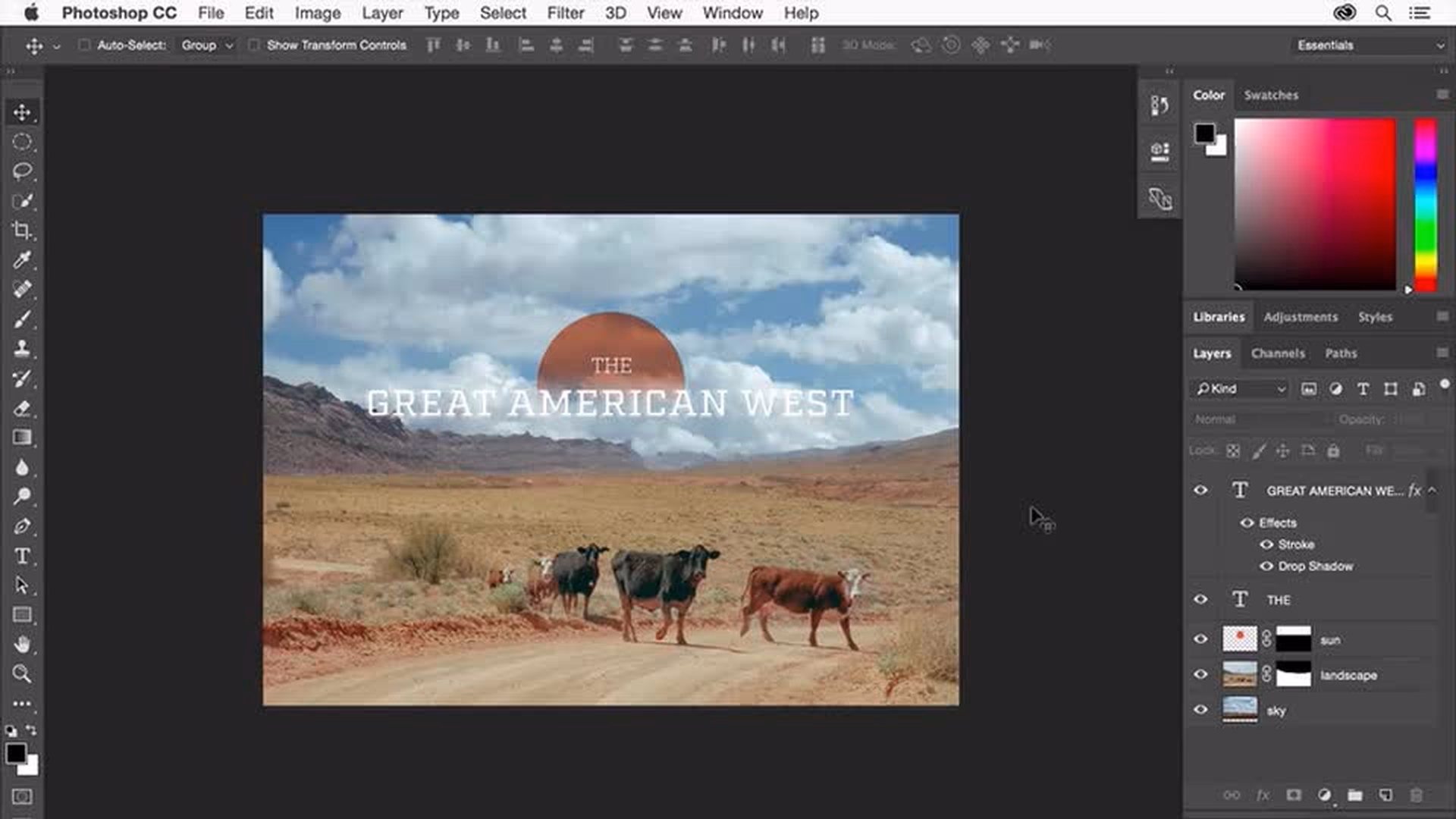1456x819 pixels.
Task: Select the Lasso tool
Action: pyautogui.click(x=23, y=171)
